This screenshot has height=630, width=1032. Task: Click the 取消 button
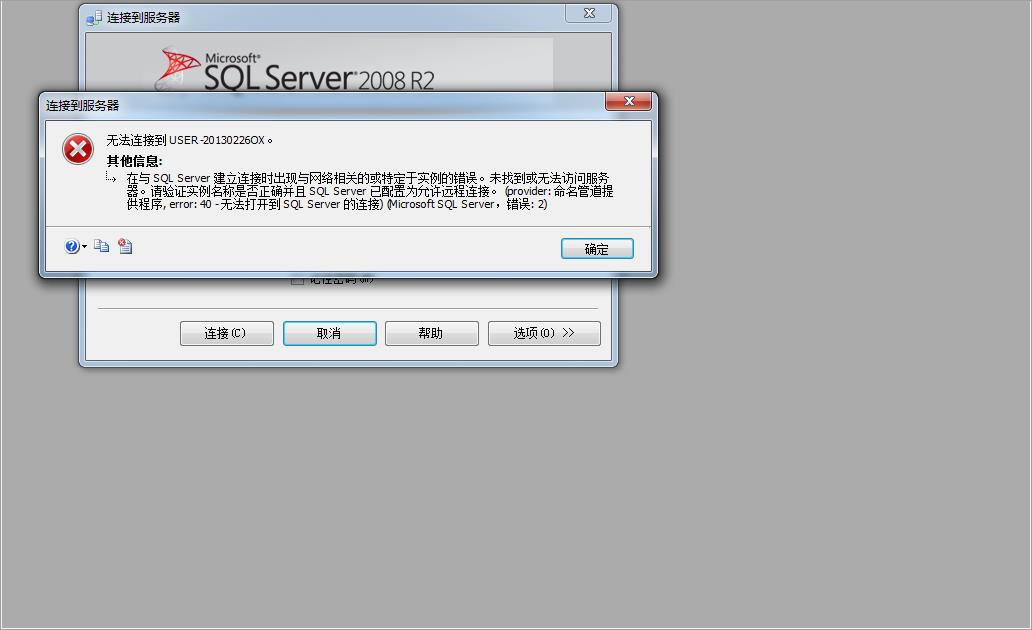coord(330,333)
